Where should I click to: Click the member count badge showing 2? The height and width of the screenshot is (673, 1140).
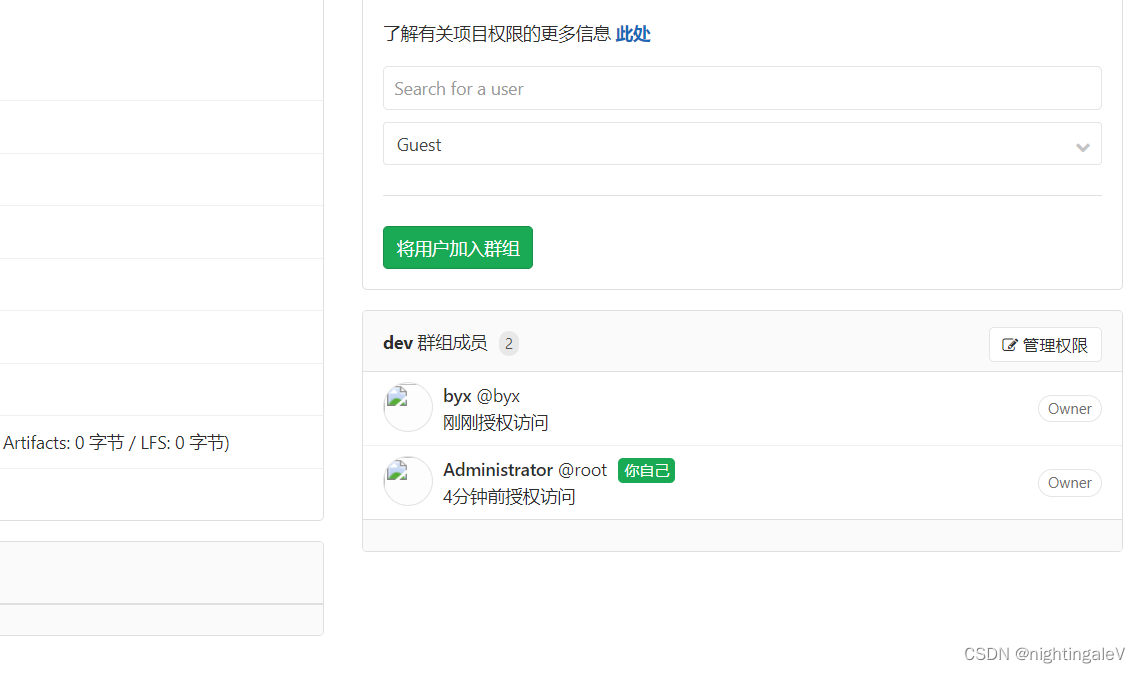click(x=508, y=343)
